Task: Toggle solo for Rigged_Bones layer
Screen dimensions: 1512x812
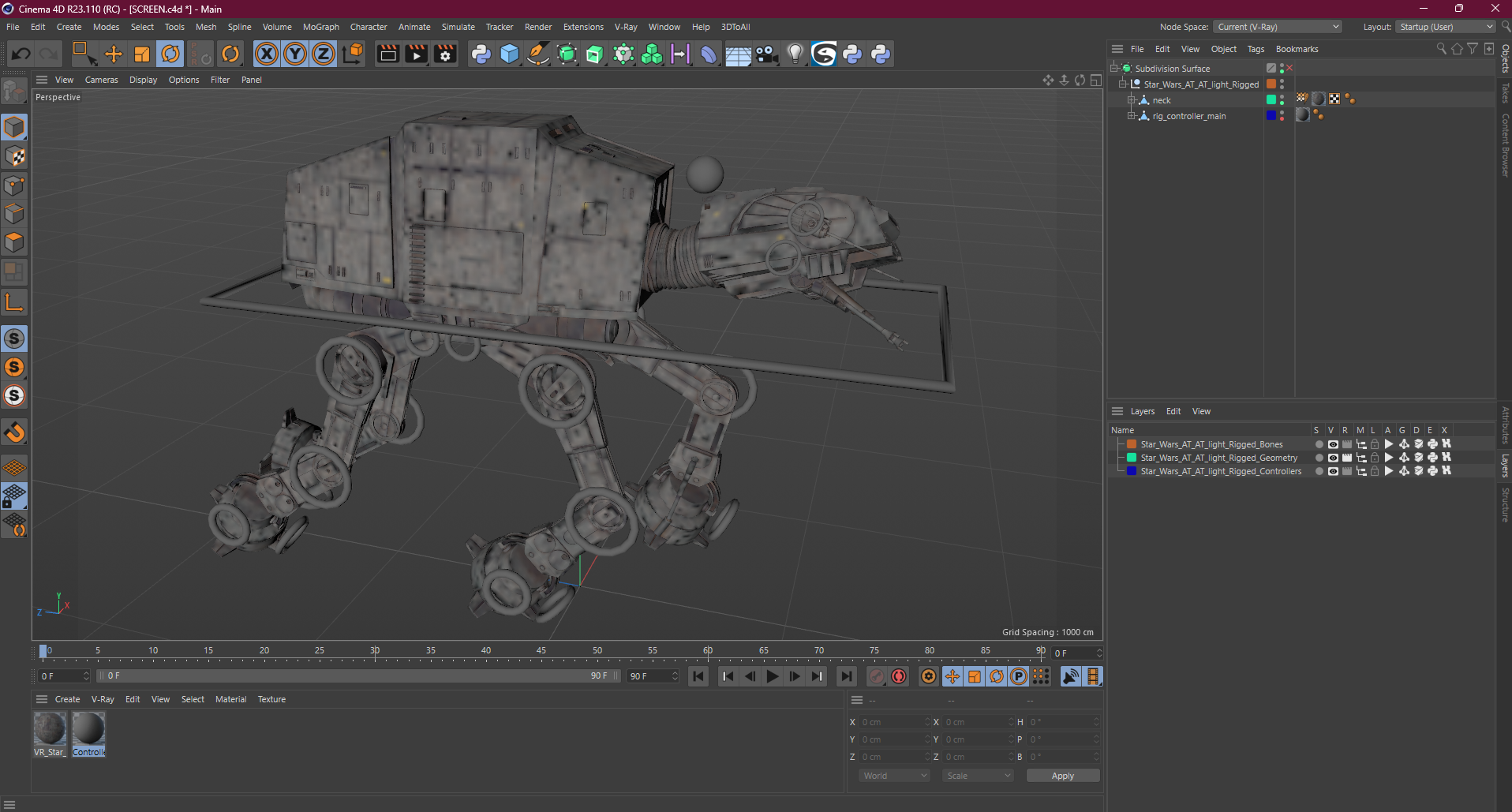Action: point(1319,444)
